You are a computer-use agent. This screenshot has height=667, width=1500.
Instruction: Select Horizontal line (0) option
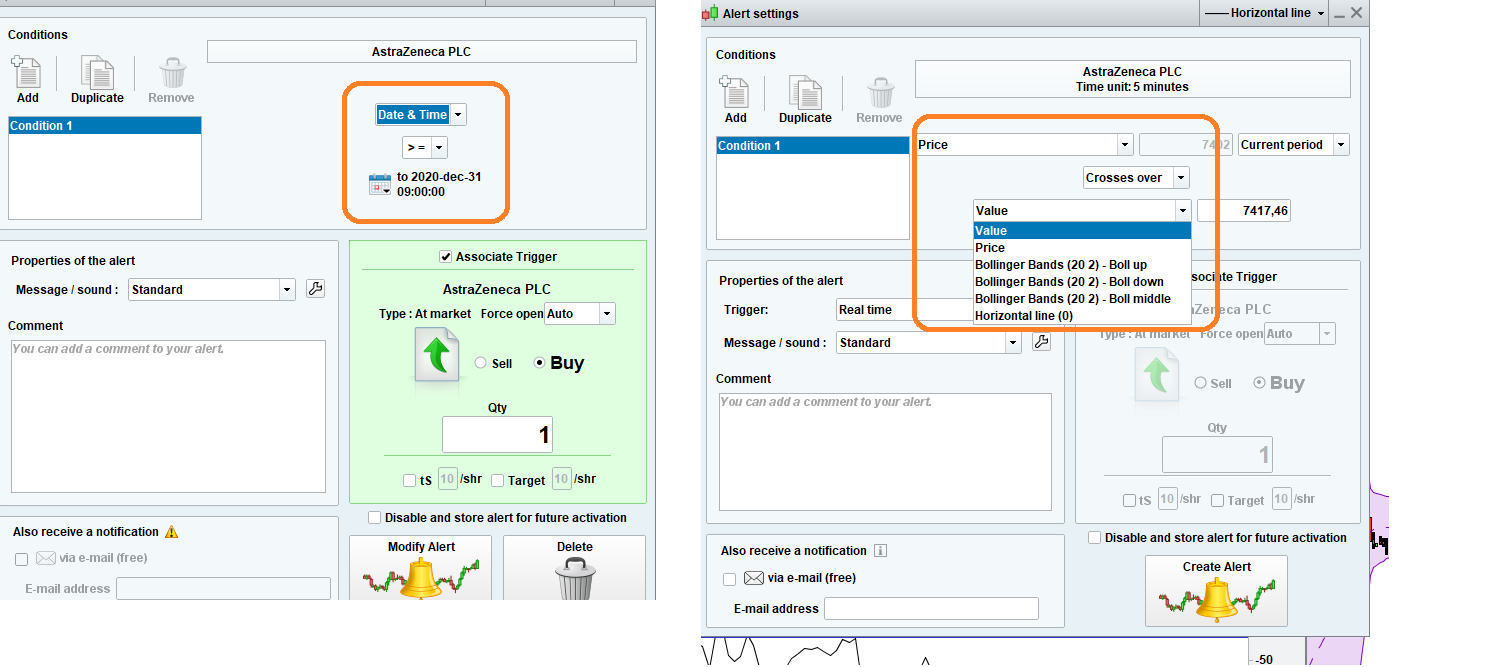click(1082, 316)
